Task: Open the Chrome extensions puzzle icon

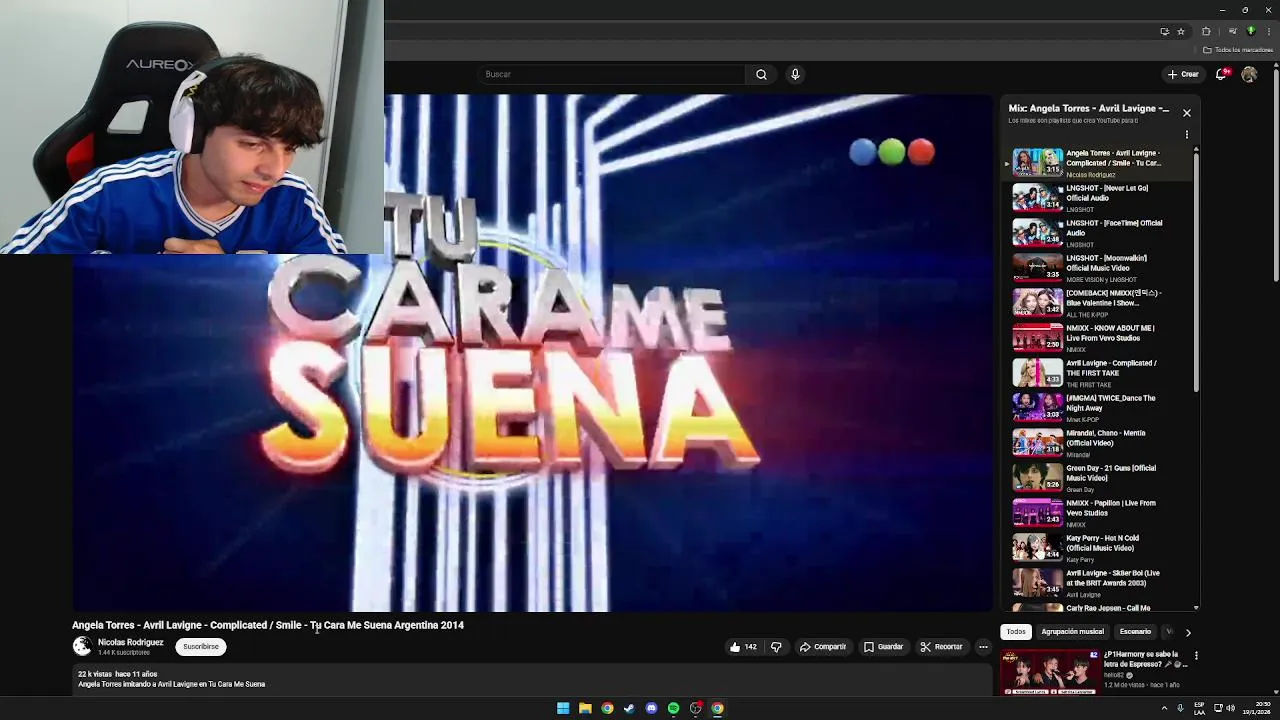Action: pos(1206,31)
